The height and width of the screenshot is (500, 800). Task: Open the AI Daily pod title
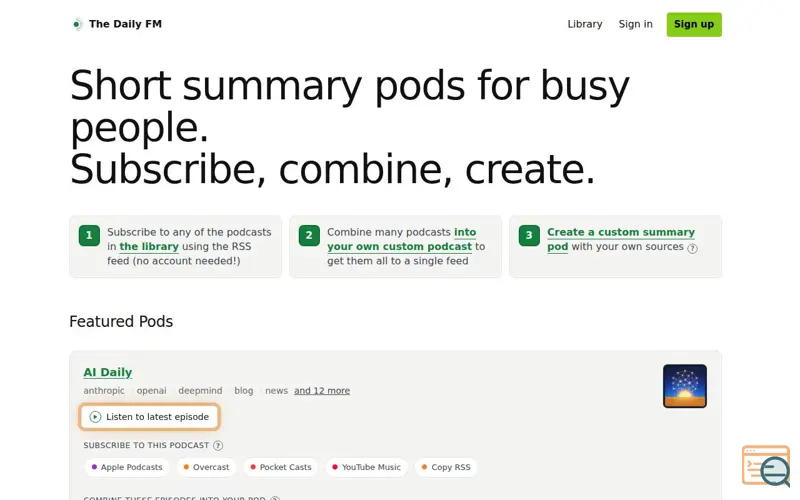pyautogui.click(x=108, y=372)
